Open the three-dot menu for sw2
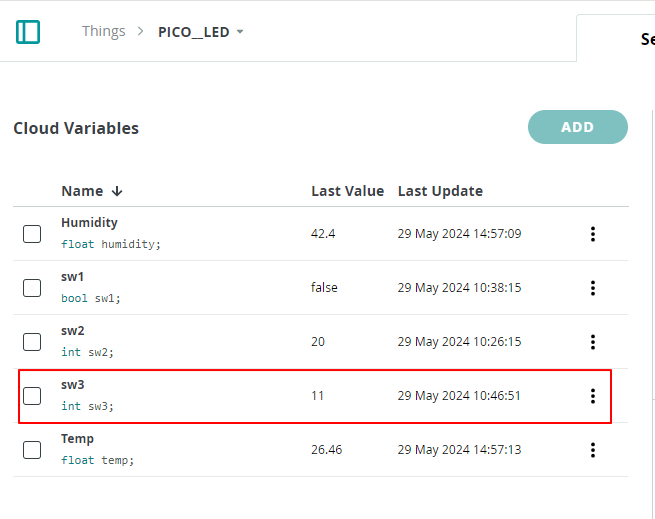Image resolution: width=655 pixels, height=519 pixels. tap(593, 342)
